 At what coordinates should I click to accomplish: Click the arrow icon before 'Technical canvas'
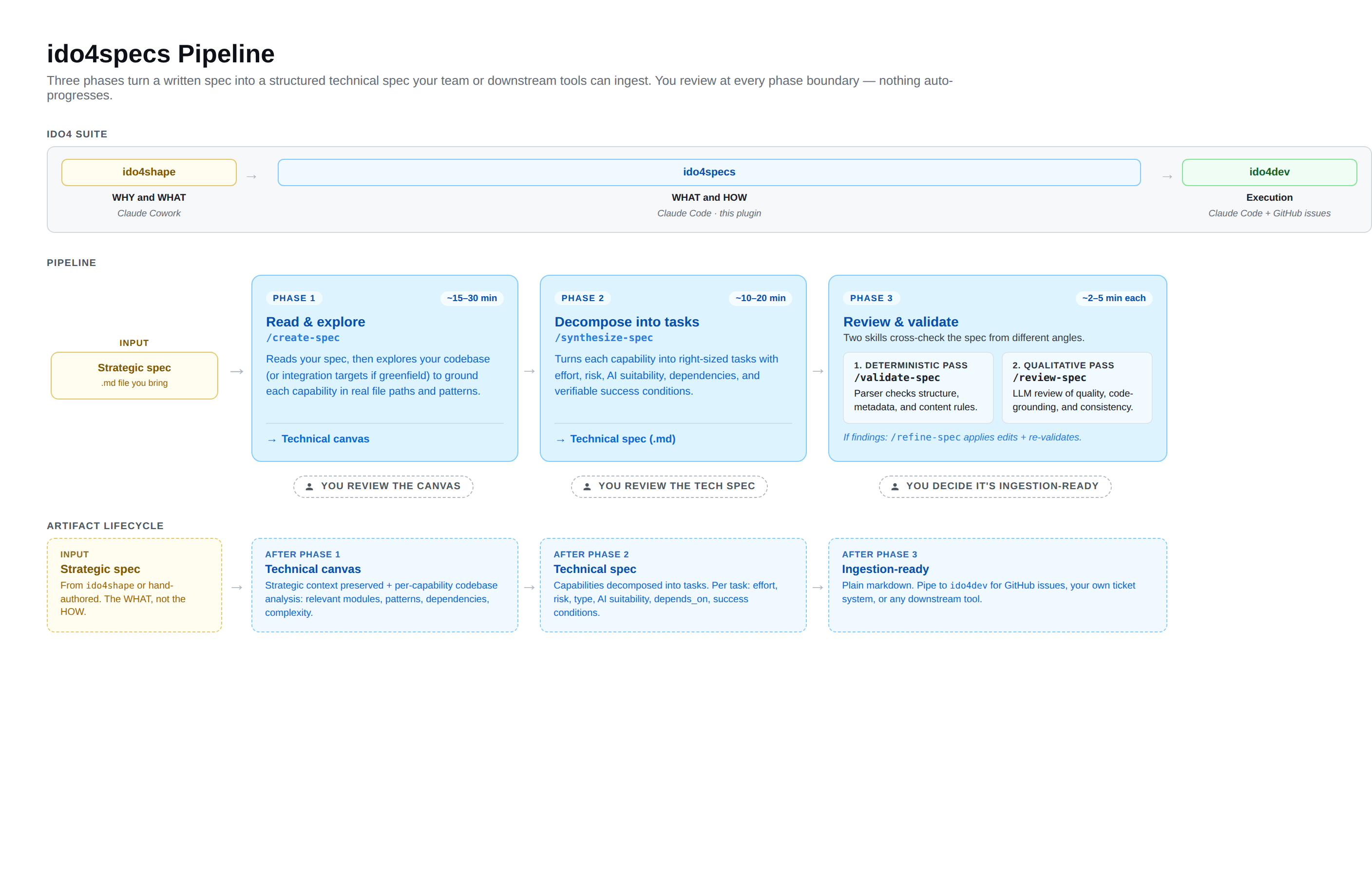pyautogui.click(x=272, y=440)
